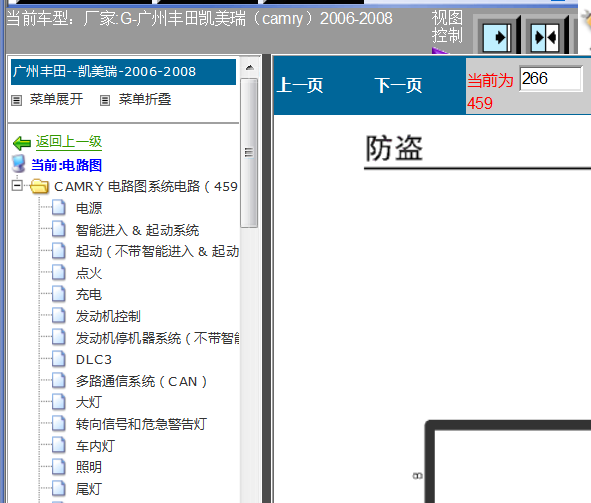
Task: Click the 菜单折叠 list icon
Action: click(105, 100)
